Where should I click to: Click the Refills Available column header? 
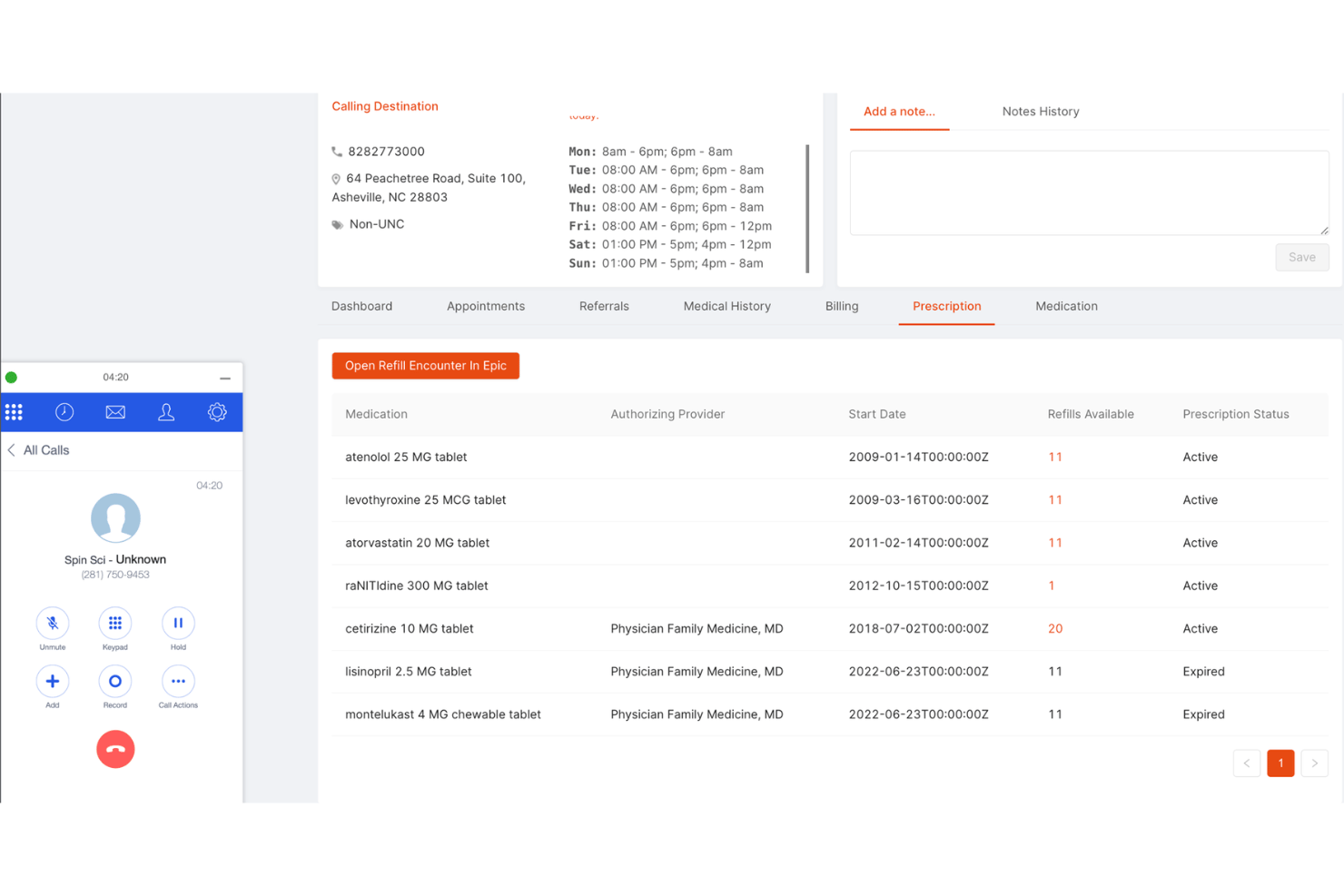(1091, 414)
